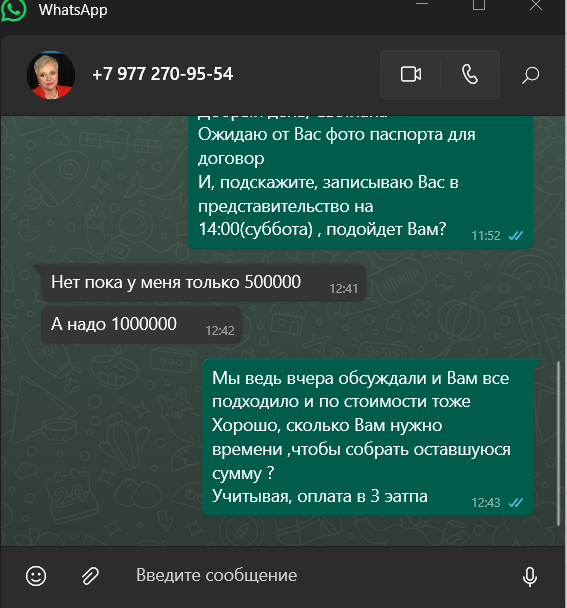Minimize the WhatsApp window
The width and height of the screenshot is (567, 608).
(422, 5)
